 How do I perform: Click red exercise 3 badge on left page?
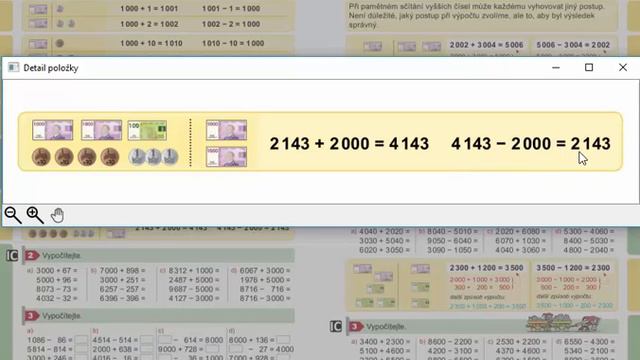click(31, 316)
